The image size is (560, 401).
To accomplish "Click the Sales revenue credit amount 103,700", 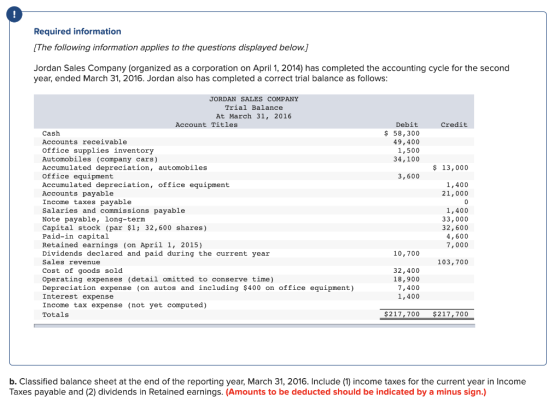I will 453,262.
